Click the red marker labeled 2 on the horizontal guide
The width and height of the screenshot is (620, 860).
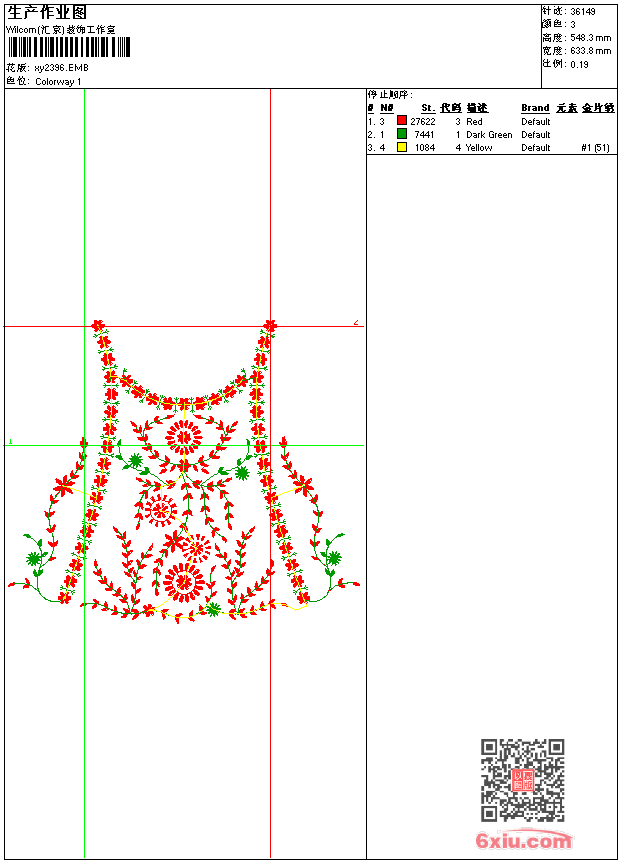pos(356,322)
